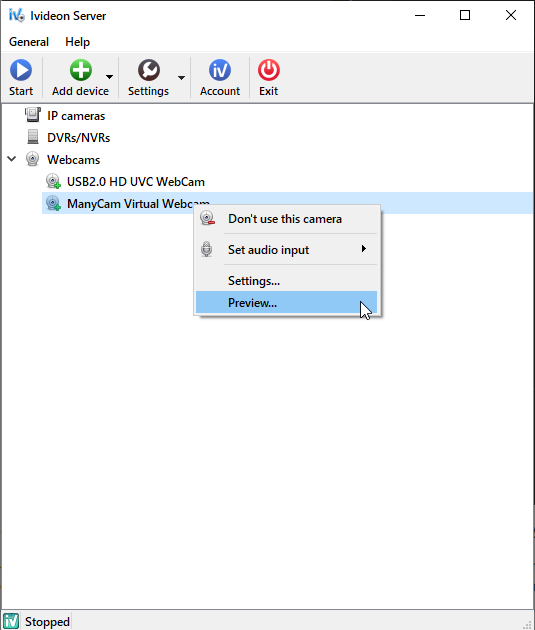Image resolution: width=535 pixels, height=630 pixels.
Task: Click the Settings wrench toolbar icon
Action: pyautogui.click(x=149, y=70)
